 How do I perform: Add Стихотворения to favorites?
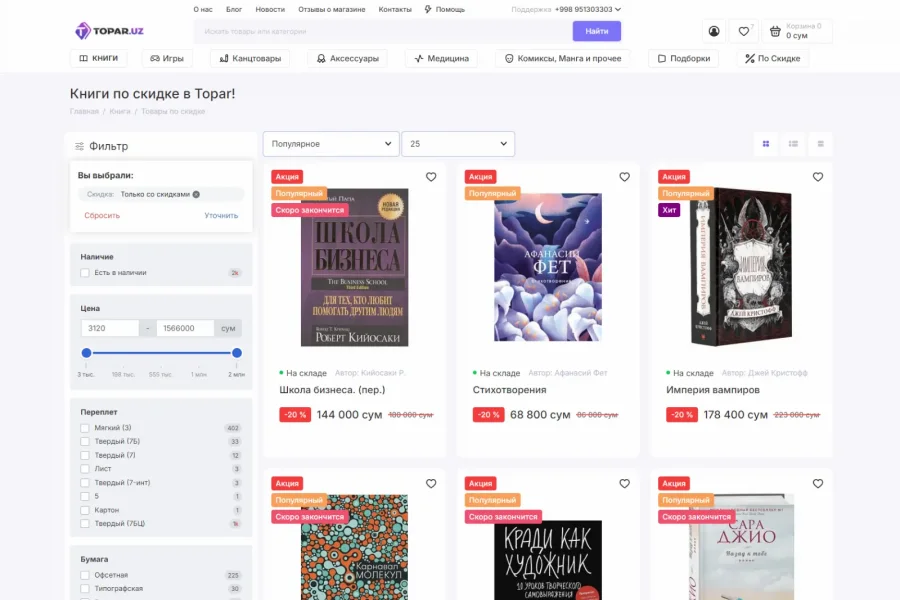(624, 177)
